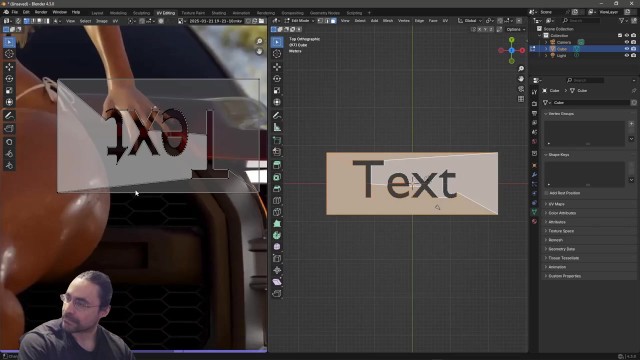Open the Edit Mode dropdown
This screenshot has width=640, height=360.
(300, 20)
